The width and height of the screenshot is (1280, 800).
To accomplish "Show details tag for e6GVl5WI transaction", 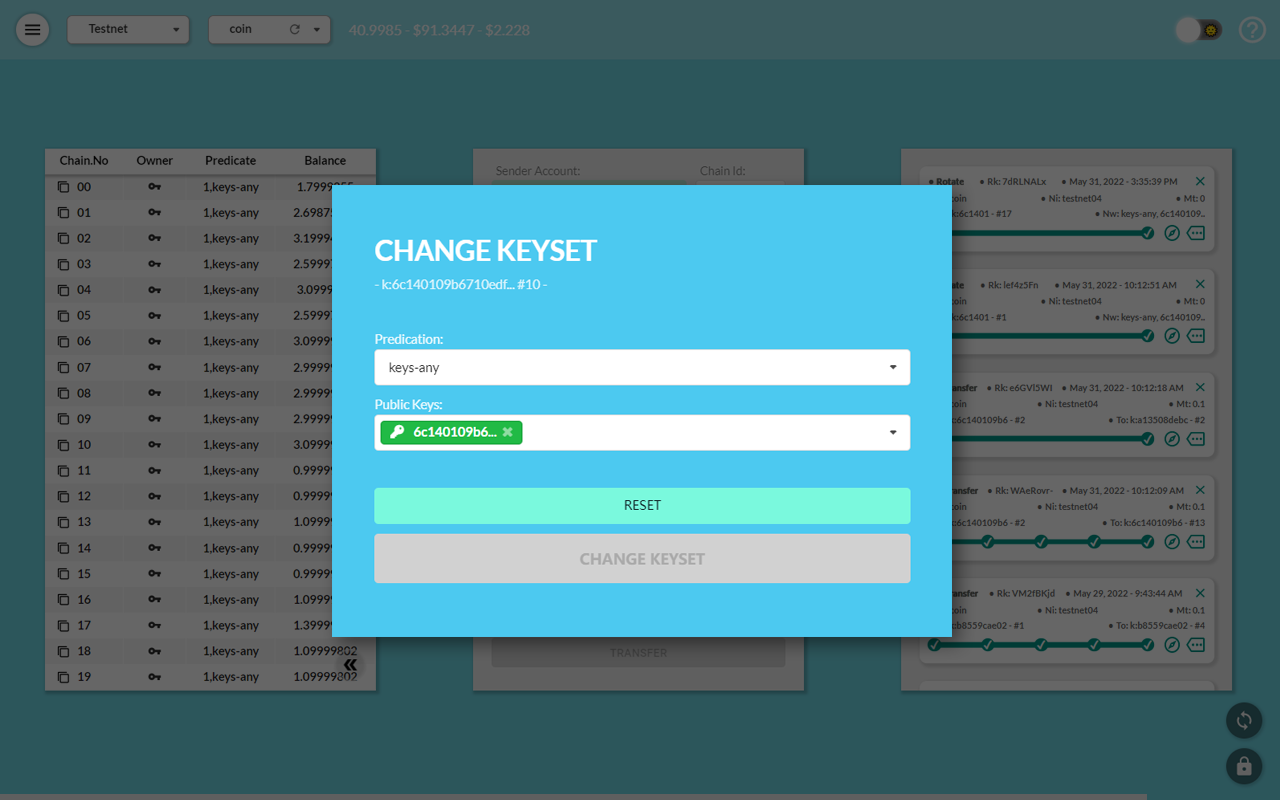I will click(x=1196, y=439).
